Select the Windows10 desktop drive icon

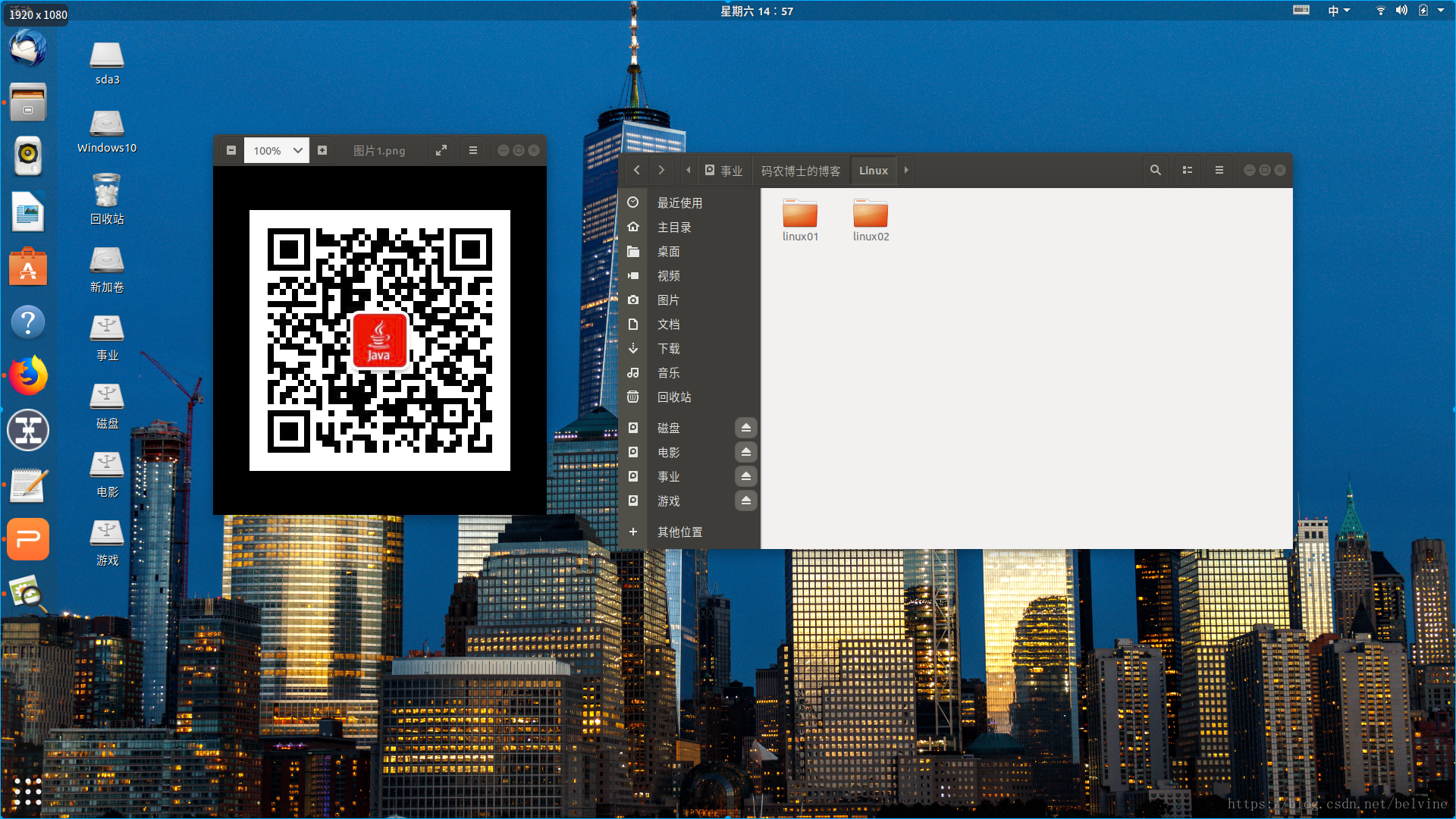[107, 132]
